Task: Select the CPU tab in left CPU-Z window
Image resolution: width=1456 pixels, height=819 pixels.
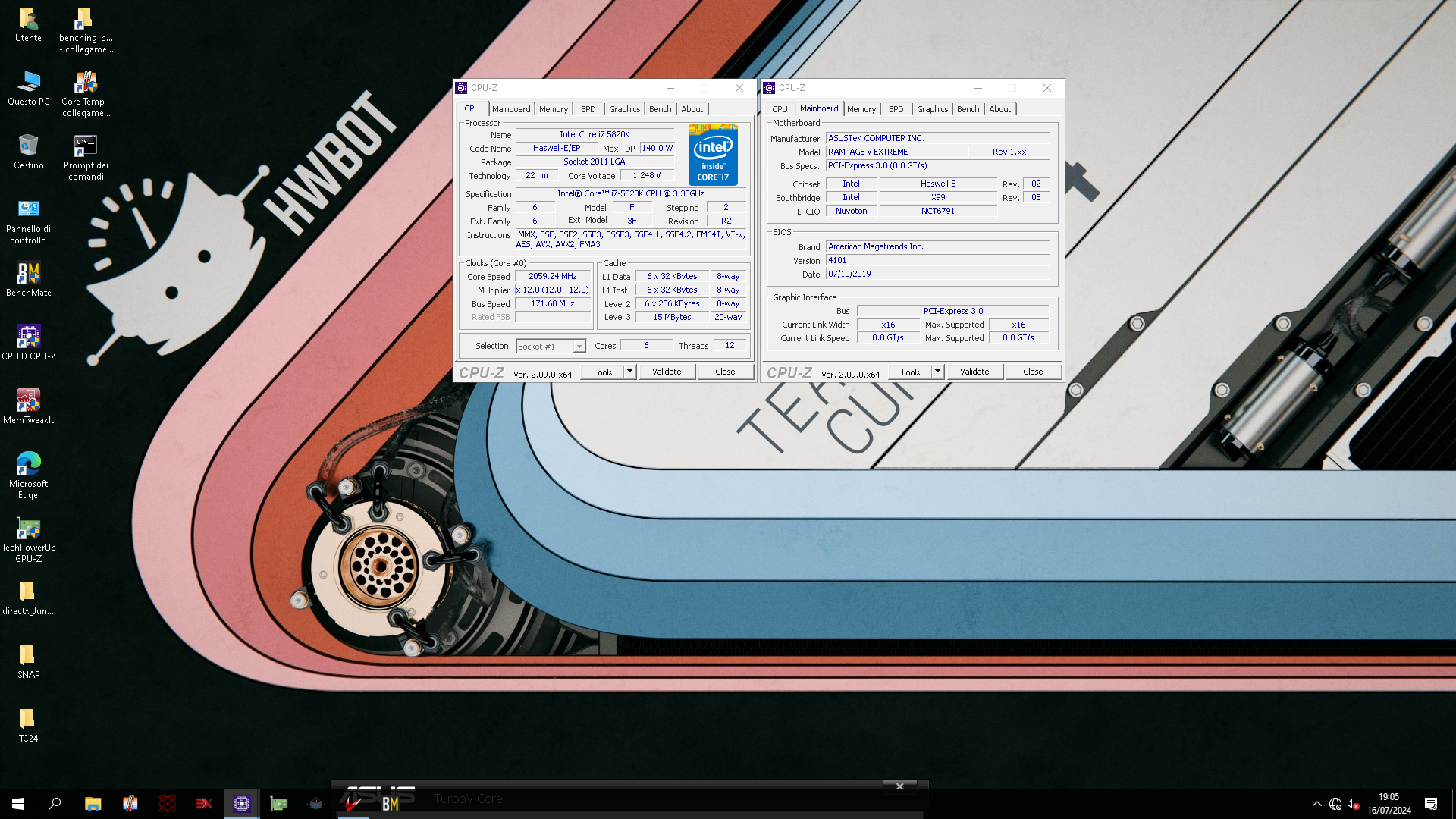Action: click(x=472, y=108)
